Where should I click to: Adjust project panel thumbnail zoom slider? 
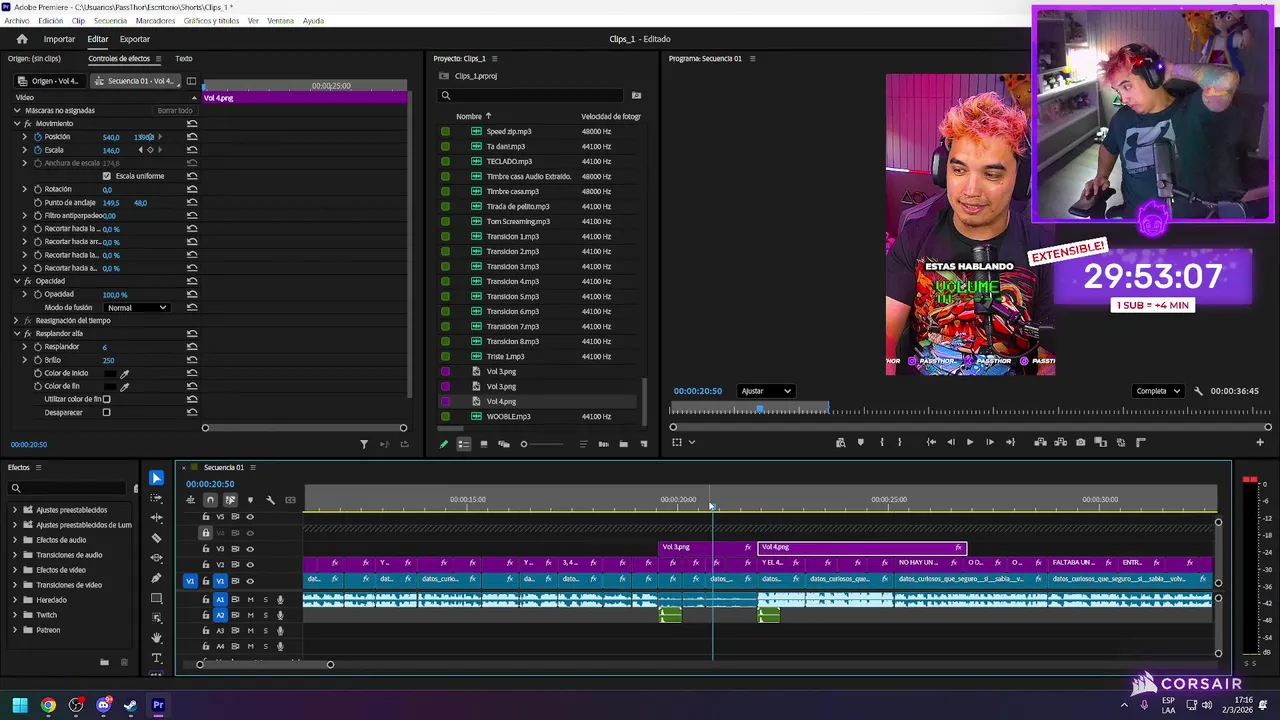(524, 444)
